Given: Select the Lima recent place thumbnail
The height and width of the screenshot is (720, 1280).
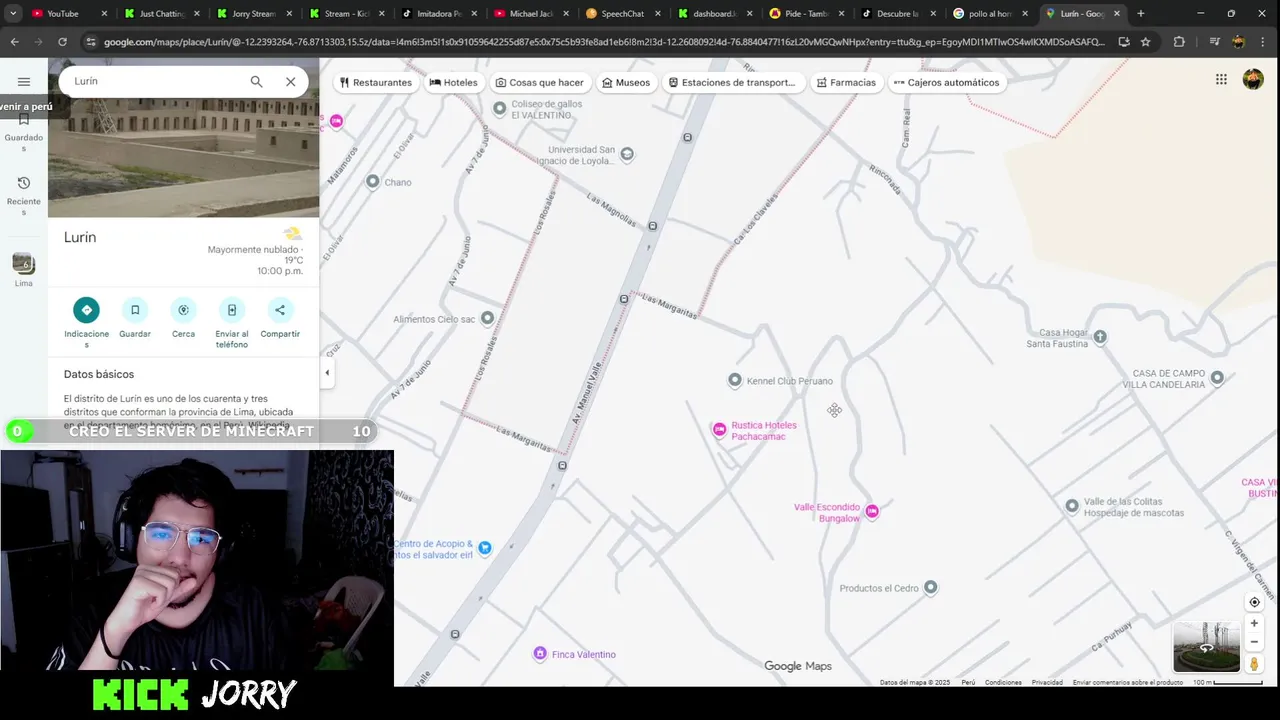Looking at the screenshot, I should point(24,264).
